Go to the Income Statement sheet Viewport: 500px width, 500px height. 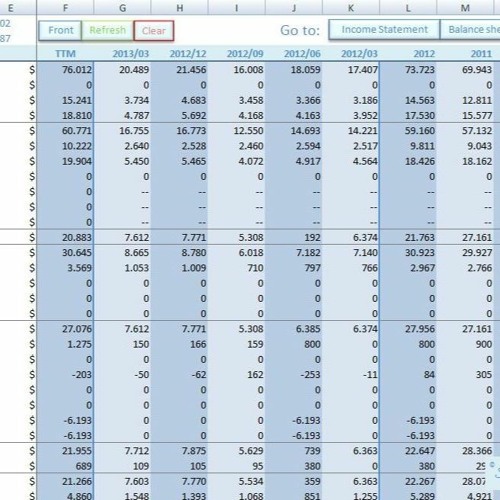coord(384,30)
